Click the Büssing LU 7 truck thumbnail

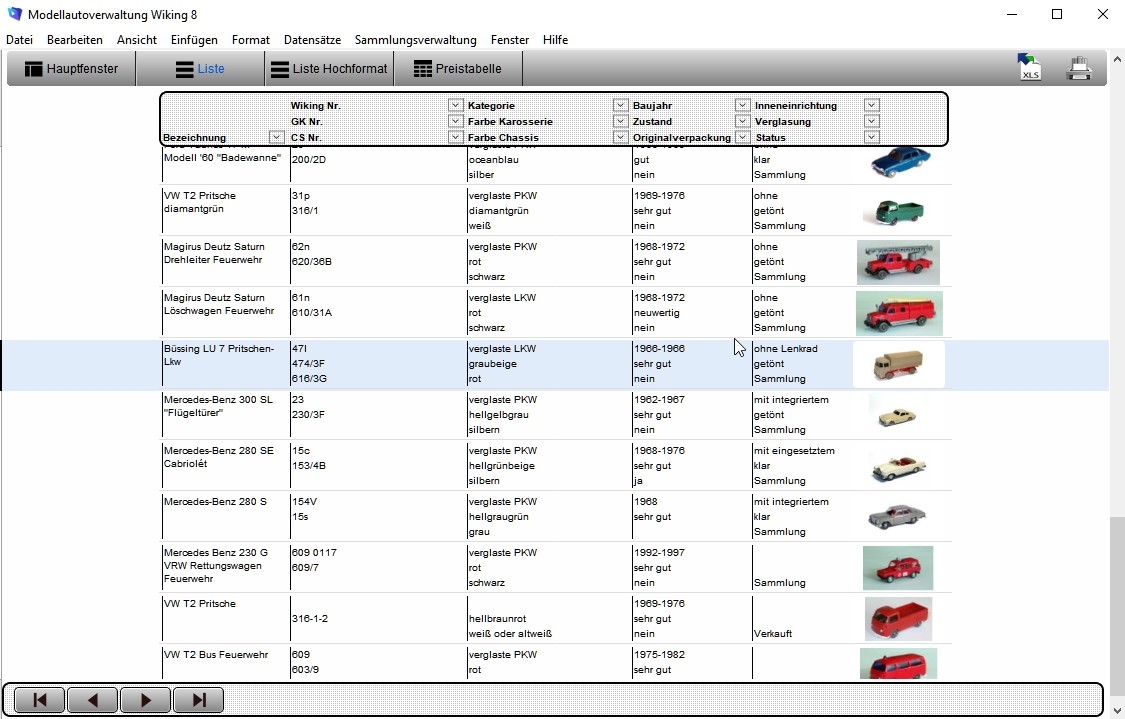(x=898, y=365)
